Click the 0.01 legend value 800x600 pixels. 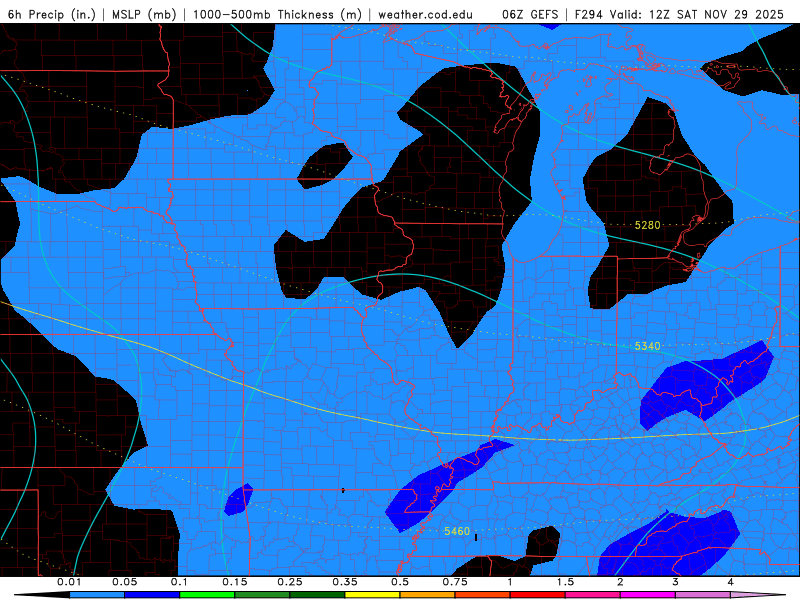point(69,582)
